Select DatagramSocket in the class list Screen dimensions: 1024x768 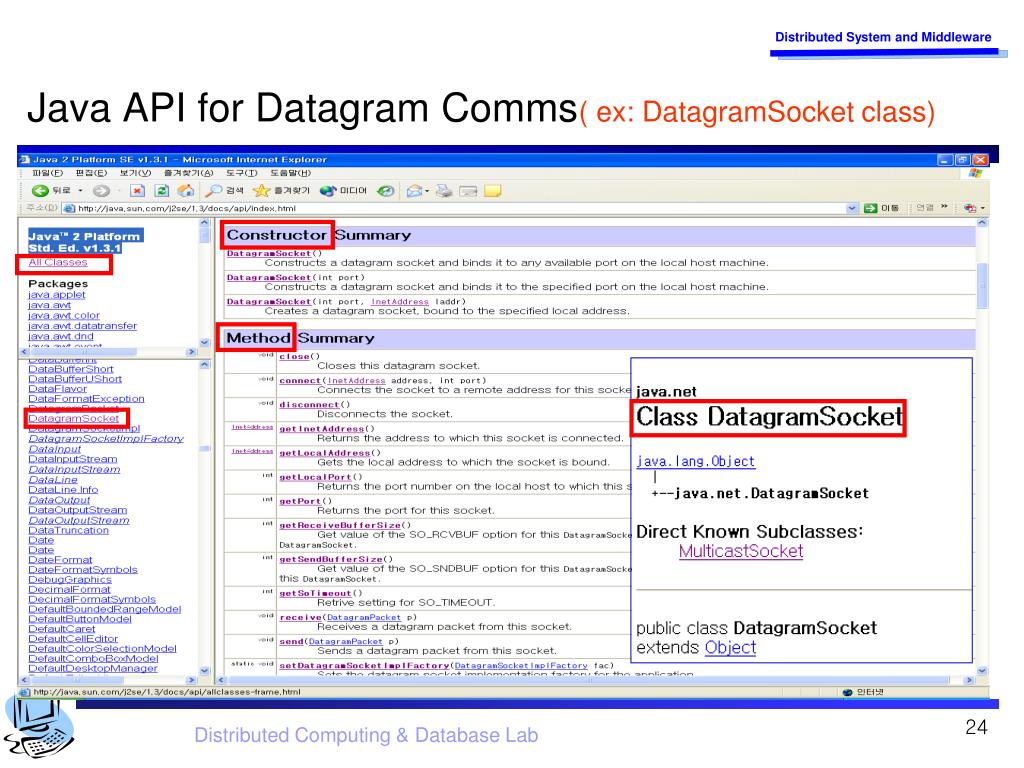[x=73, y=418]
